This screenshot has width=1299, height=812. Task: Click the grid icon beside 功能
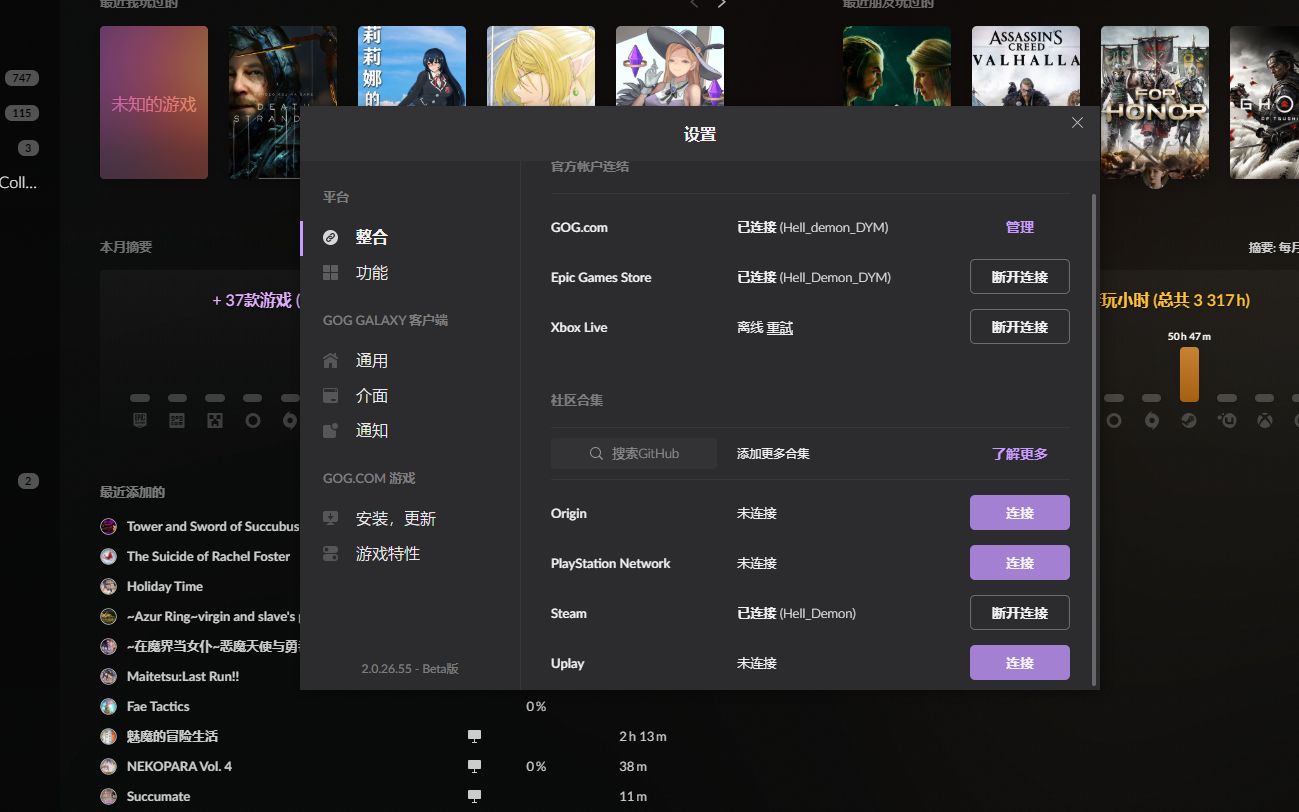point(330,273)
